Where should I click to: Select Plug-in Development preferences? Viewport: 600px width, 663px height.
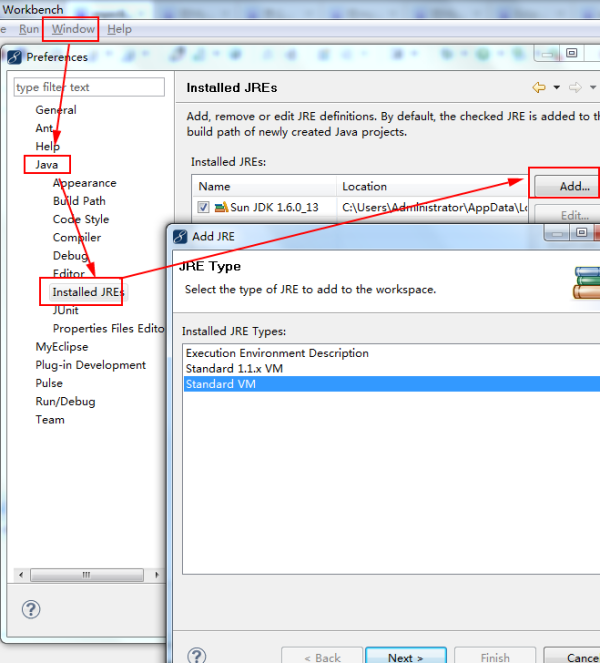coord(90,364)
